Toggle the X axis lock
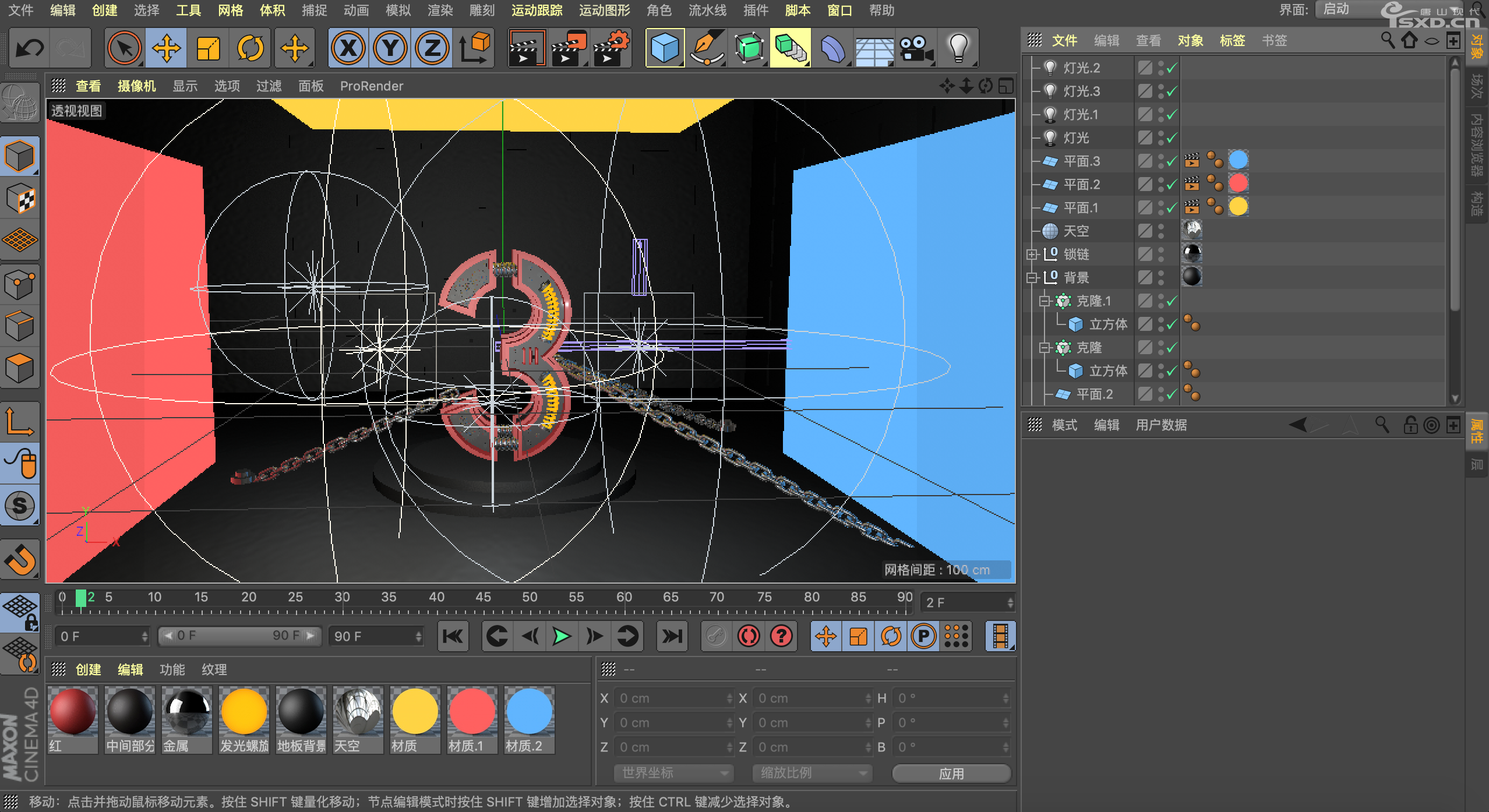Image resolution: width=1489 pixels, height=812 pixels. click(348, 48)
